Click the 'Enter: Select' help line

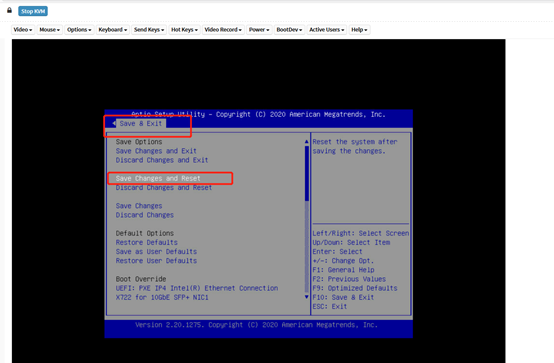(337, 252)
